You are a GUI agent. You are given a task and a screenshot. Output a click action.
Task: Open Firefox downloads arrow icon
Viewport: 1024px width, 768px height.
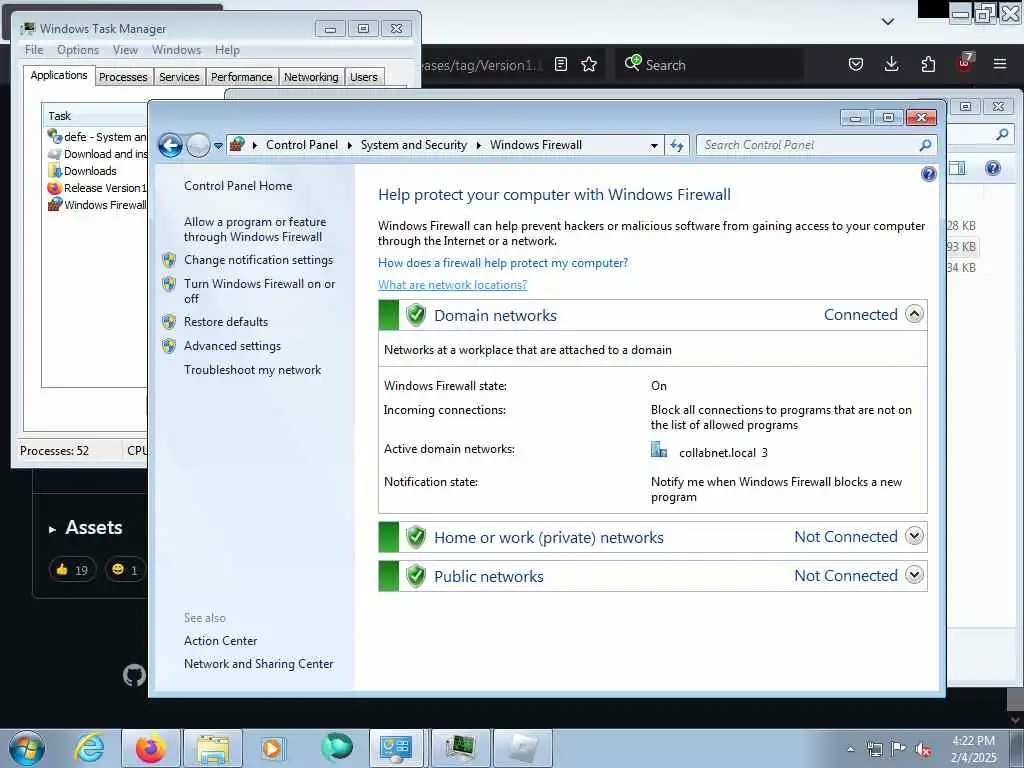click(891, 64)
